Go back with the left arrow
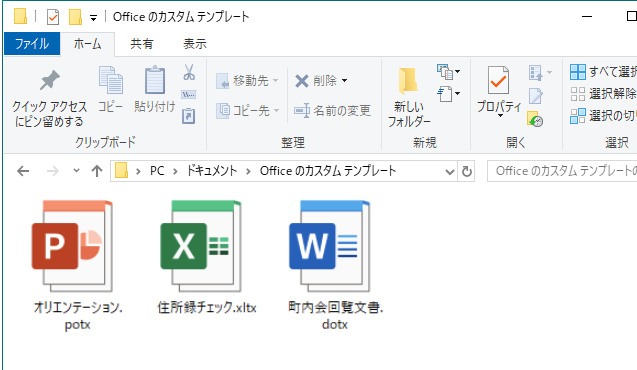 (23, 171)
